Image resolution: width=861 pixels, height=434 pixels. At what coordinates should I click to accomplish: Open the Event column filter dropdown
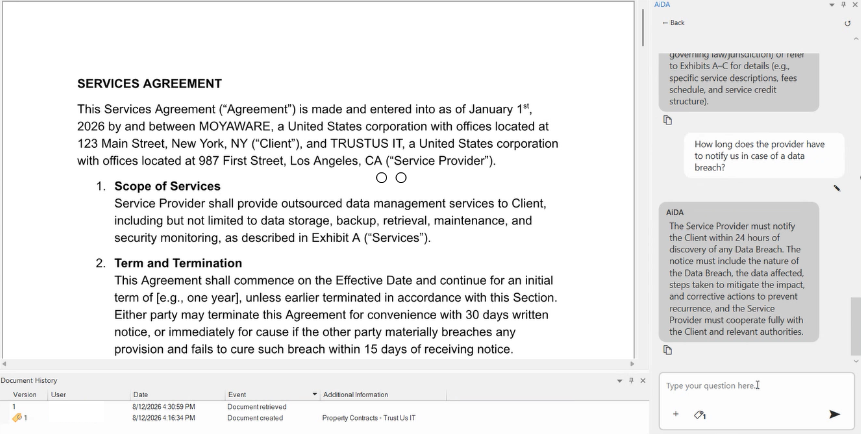(x=315, y=394)
